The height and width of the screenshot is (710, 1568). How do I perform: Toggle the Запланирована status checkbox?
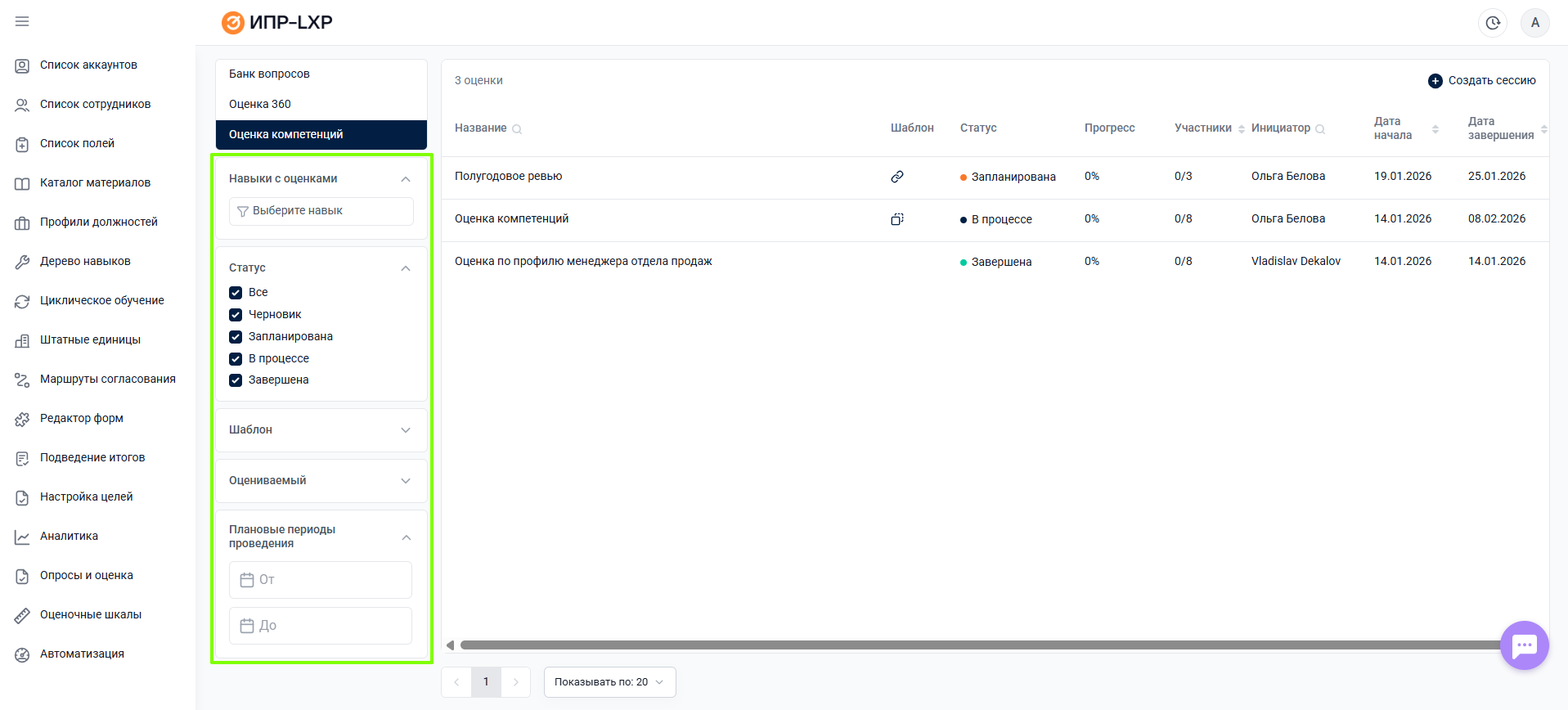(236, 337)
